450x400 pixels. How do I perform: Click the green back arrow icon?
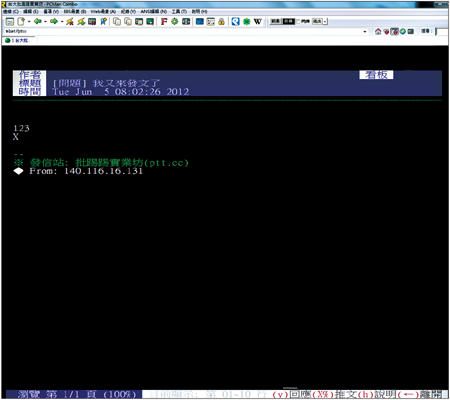click(38, 21)
